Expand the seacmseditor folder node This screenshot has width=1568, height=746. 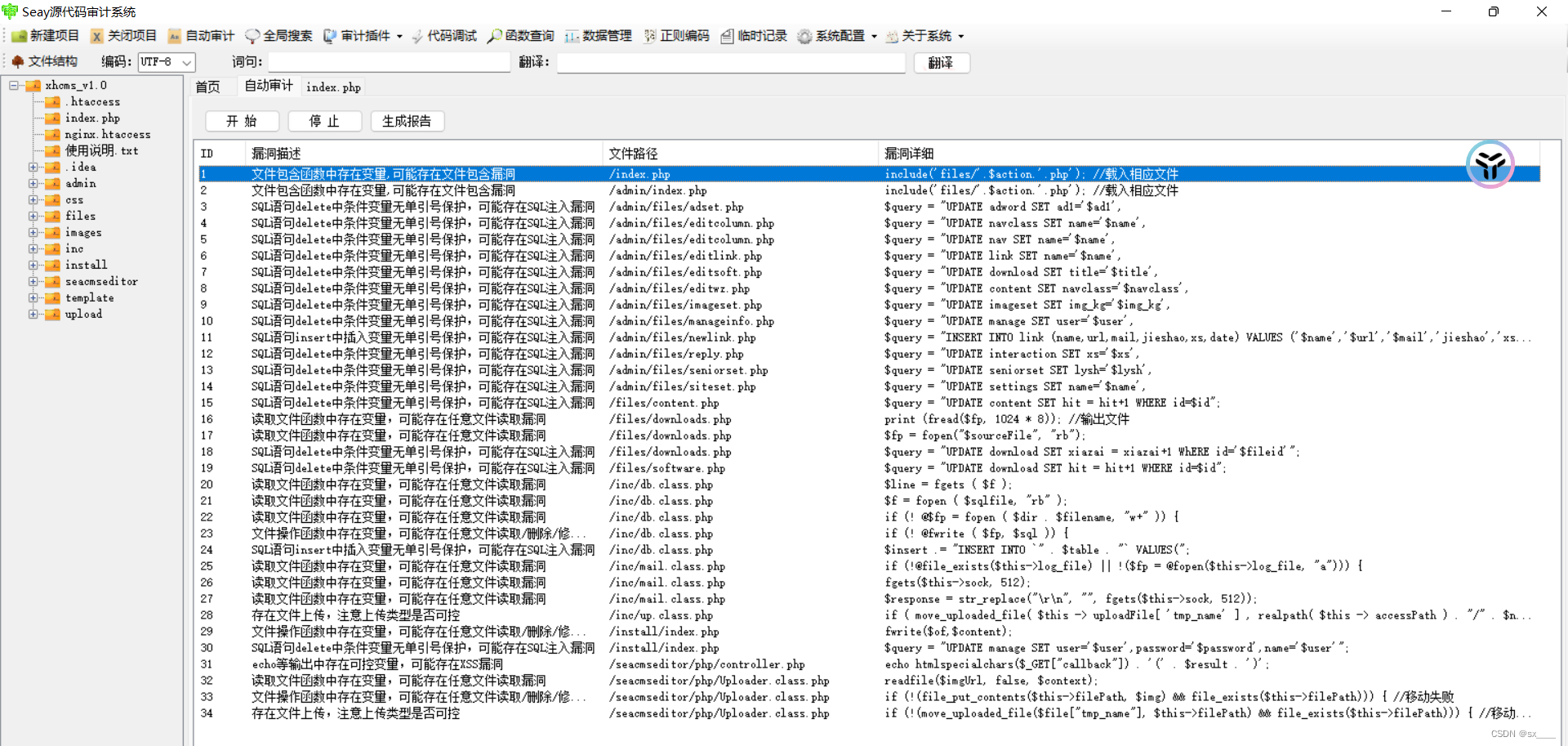33,281
